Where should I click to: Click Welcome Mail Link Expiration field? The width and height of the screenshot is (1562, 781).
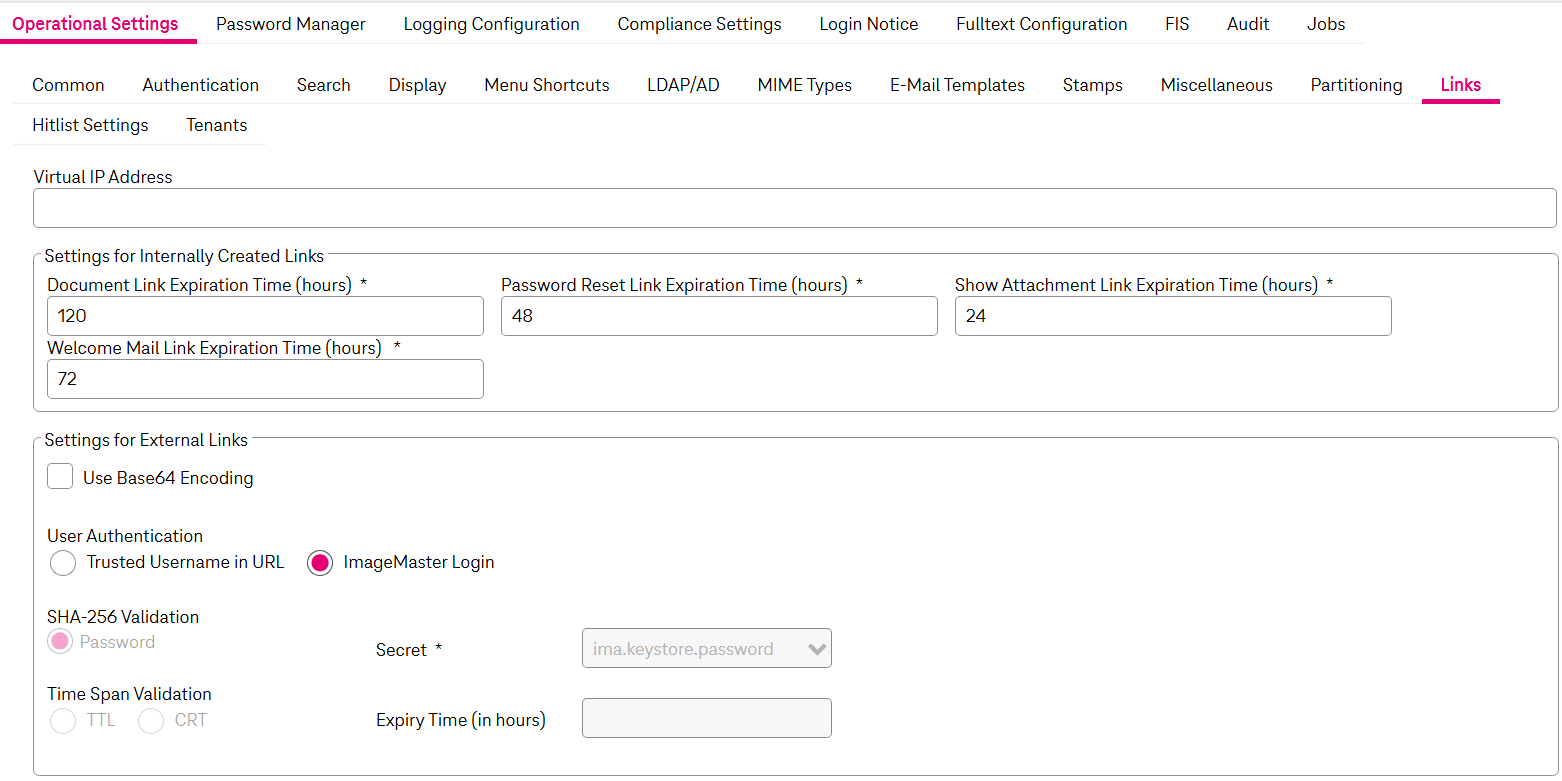tap(265, 379)
